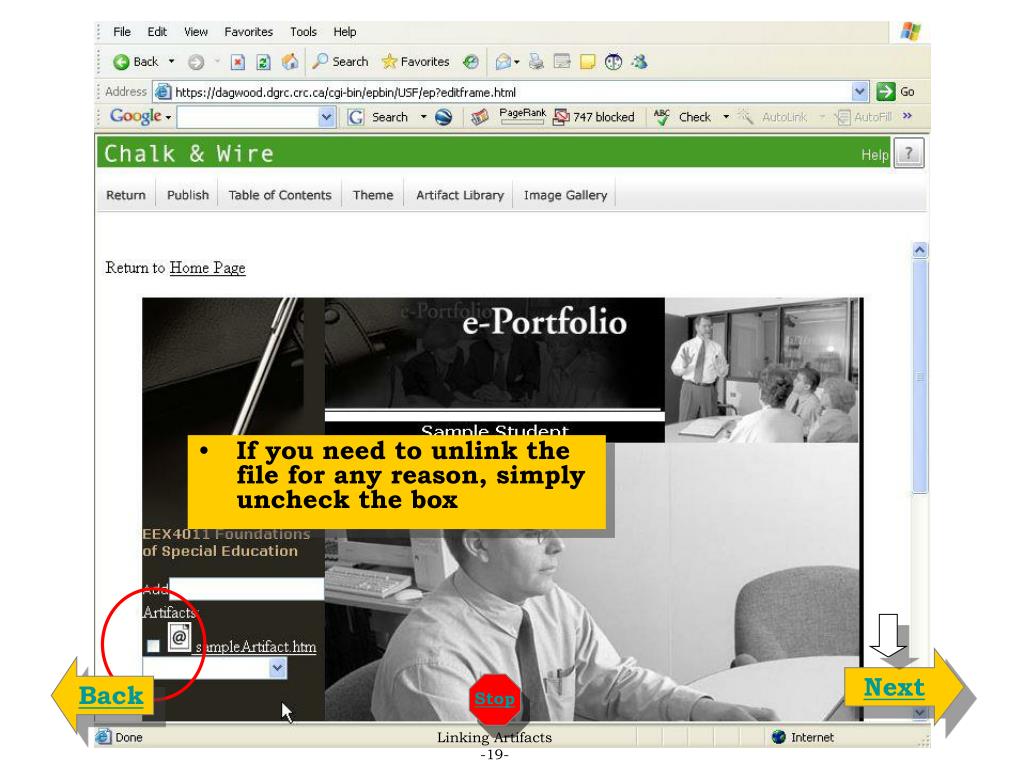Image resolution: width=1024 pixels, height=768 pixels.
Task: Open the Help menu in the menu bar
Action: (x=345, y=31)
